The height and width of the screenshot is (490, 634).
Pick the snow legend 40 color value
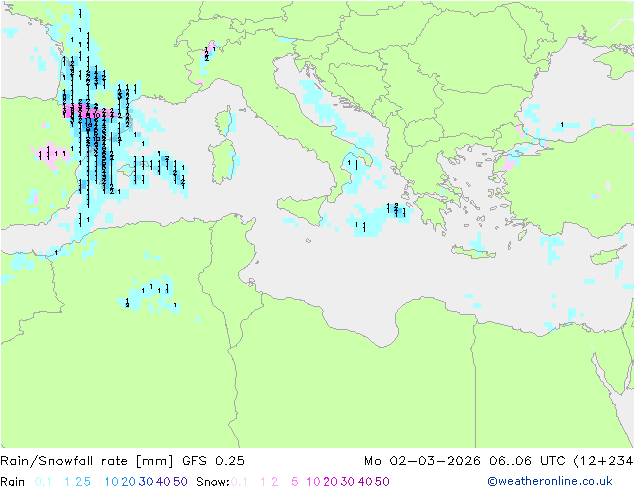point(365,482)
